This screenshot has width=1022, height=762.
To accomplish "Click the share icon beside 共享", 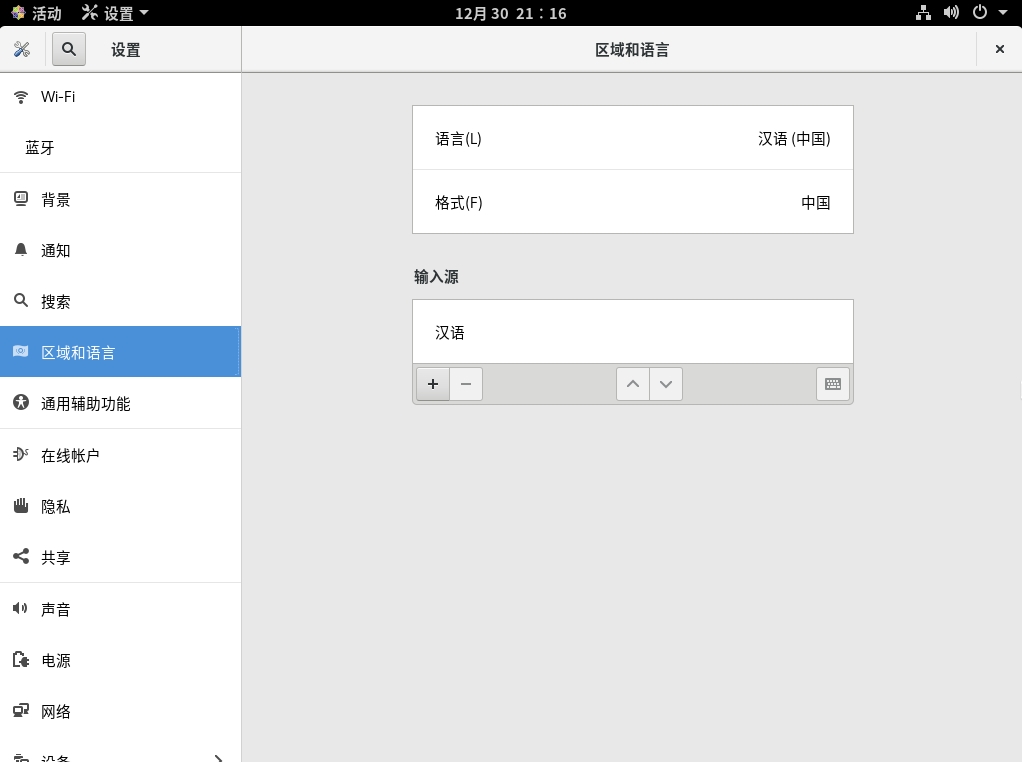I will (x=21, y=556).
